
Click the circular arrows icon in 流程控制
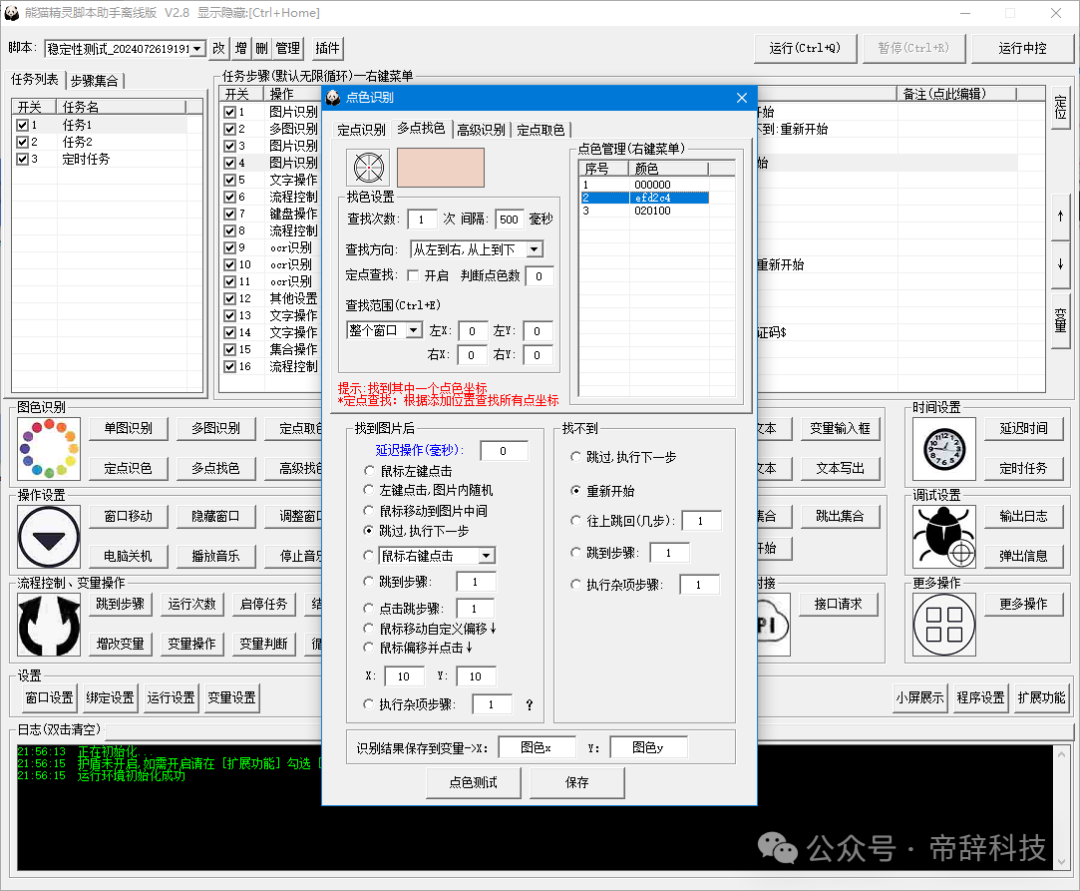tap(48, 624)
